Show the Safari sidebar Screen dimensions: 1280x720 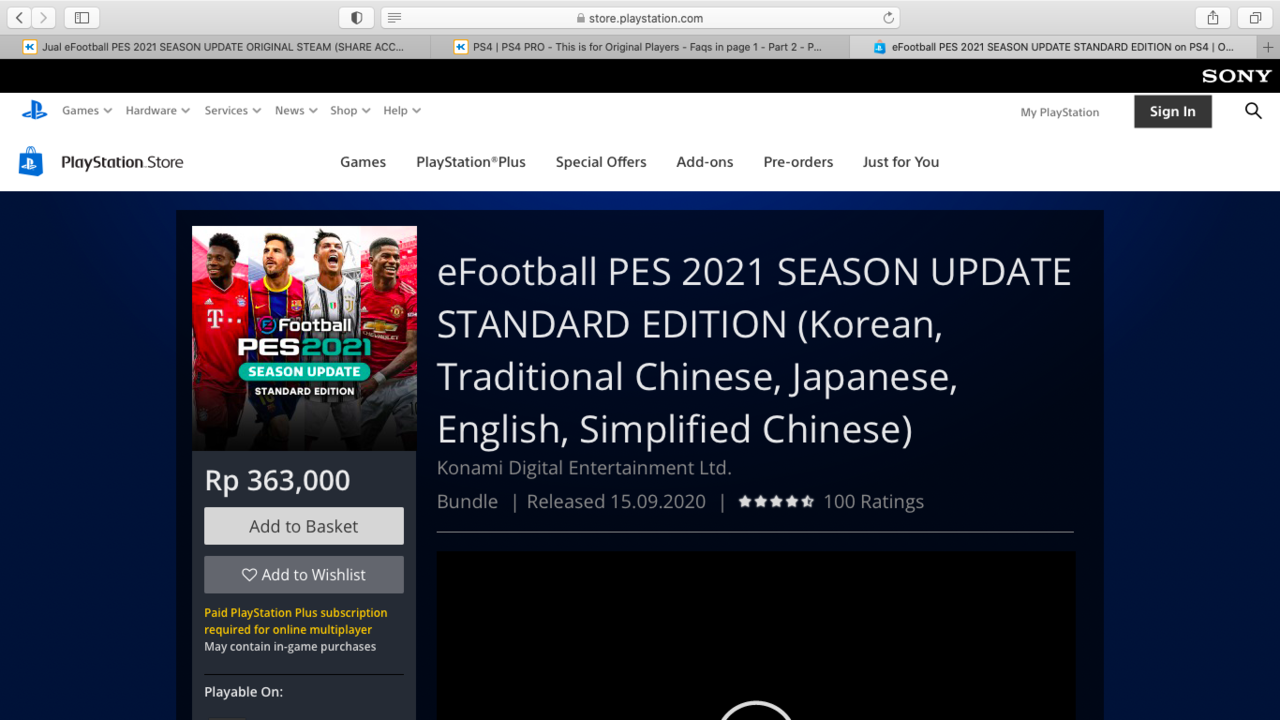pos(82,18)
